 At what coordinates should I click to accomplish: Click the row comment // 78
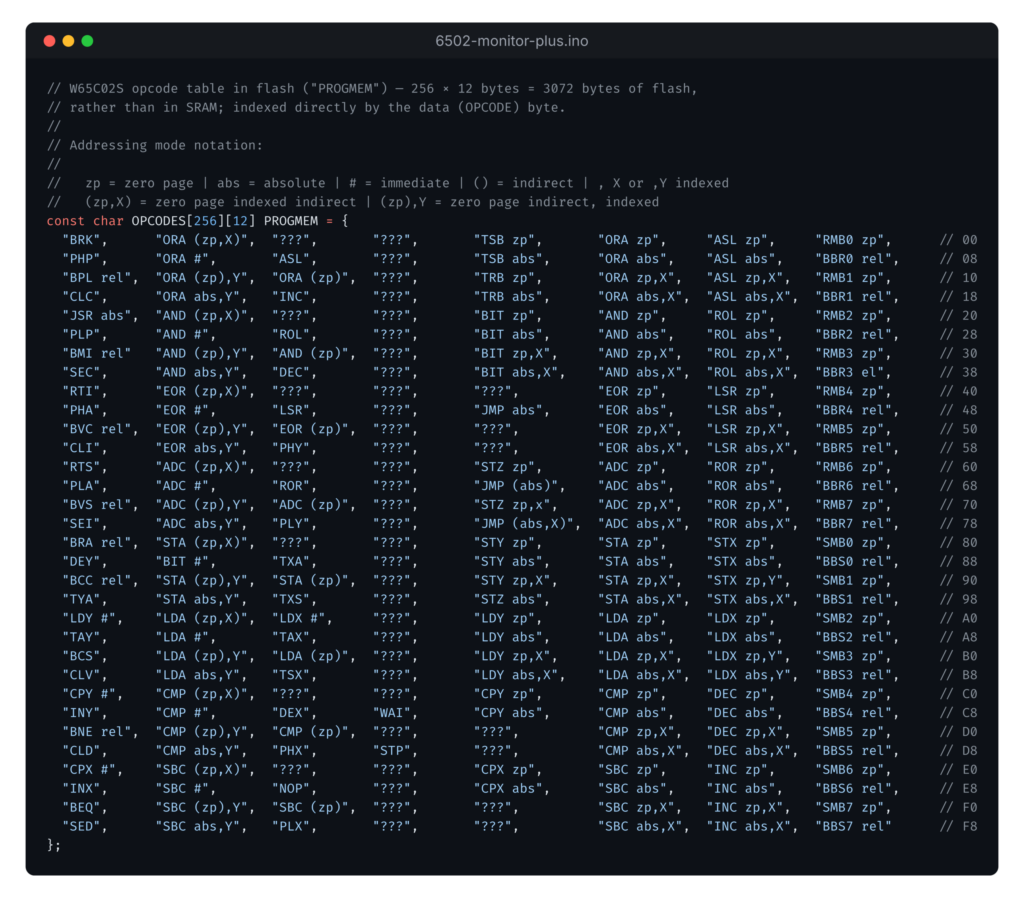pos(958,524)
